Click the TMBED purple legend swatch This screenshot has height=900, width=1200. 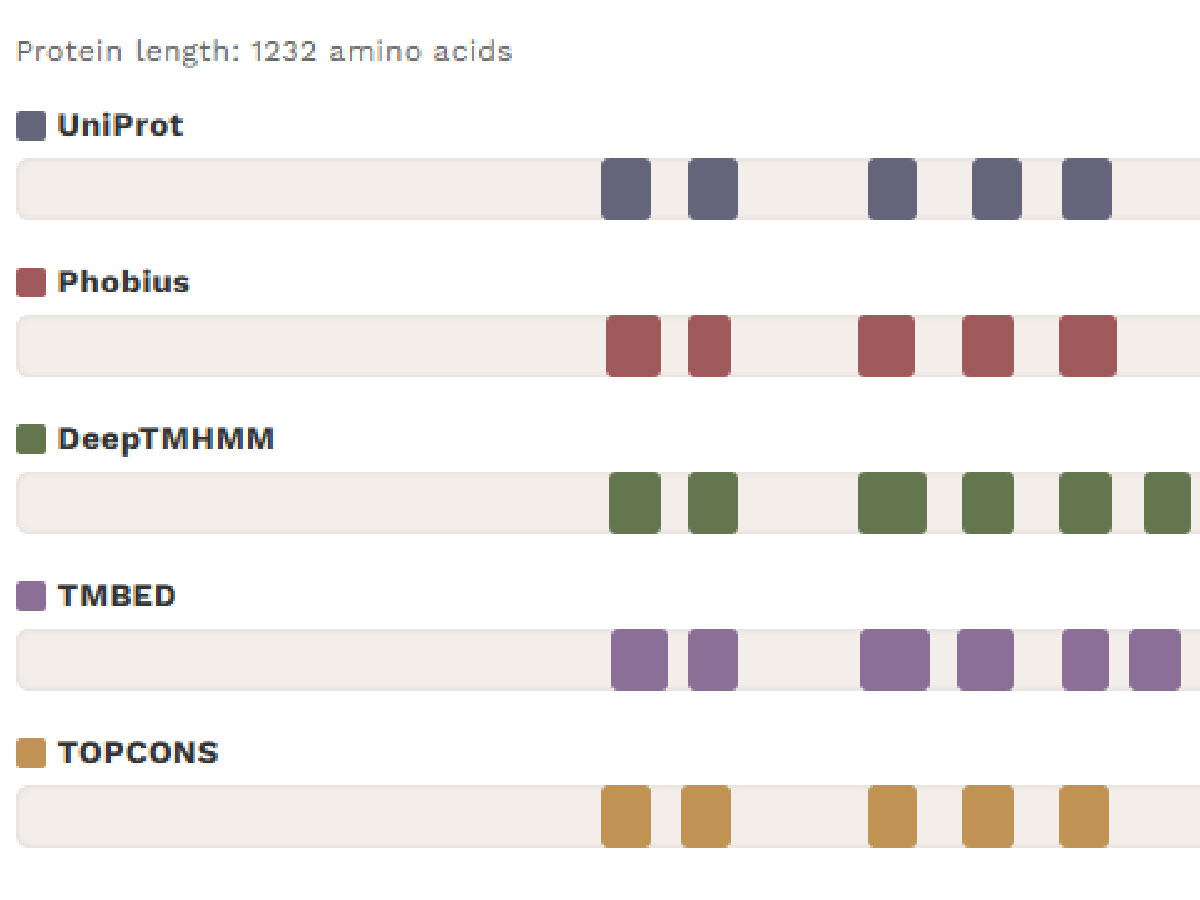pyautogui.click(x=31, y=596)
